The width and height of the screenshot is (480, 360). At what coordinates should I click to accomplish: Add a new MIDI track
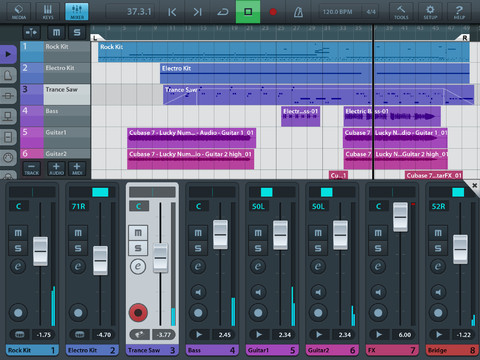click(x=77, y=169)
